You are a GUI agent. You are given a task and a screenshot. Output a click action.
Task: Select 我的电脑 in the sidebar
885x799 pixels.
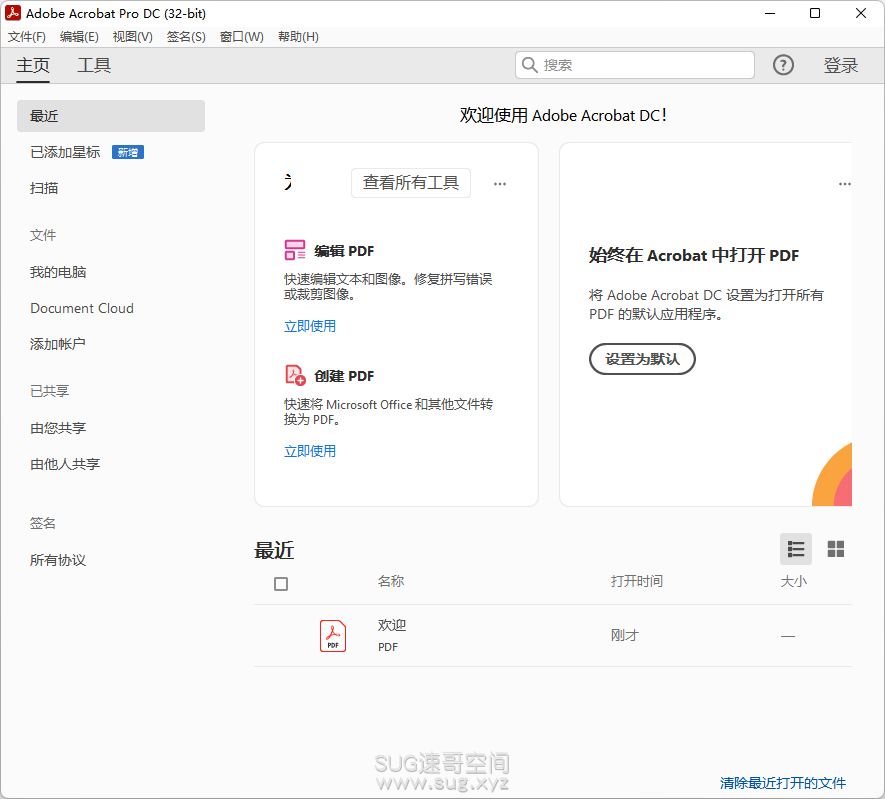pos(58,272)
